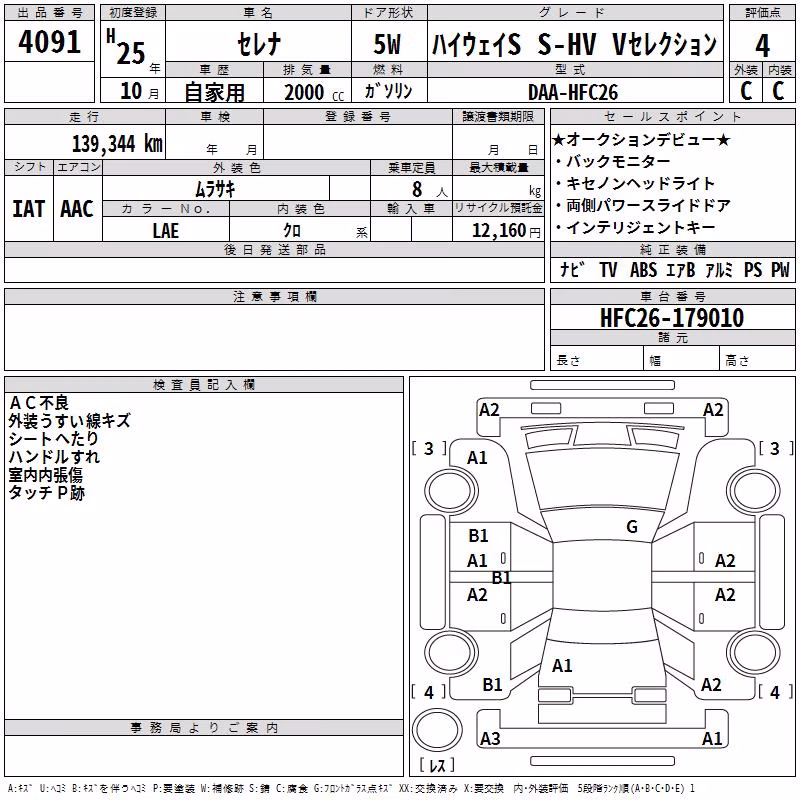This screenshot has width=800, height=800.
Task: Click the バックモニター sales point
Action: coord(612,161)
